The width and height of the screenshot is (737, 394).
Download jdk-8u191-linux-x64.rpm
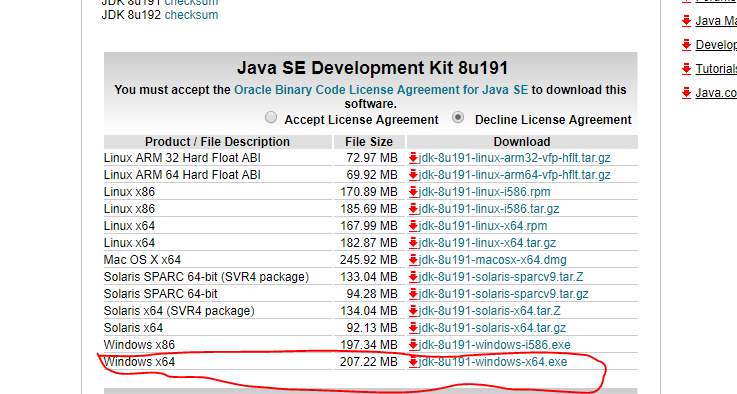pos(483,226)
